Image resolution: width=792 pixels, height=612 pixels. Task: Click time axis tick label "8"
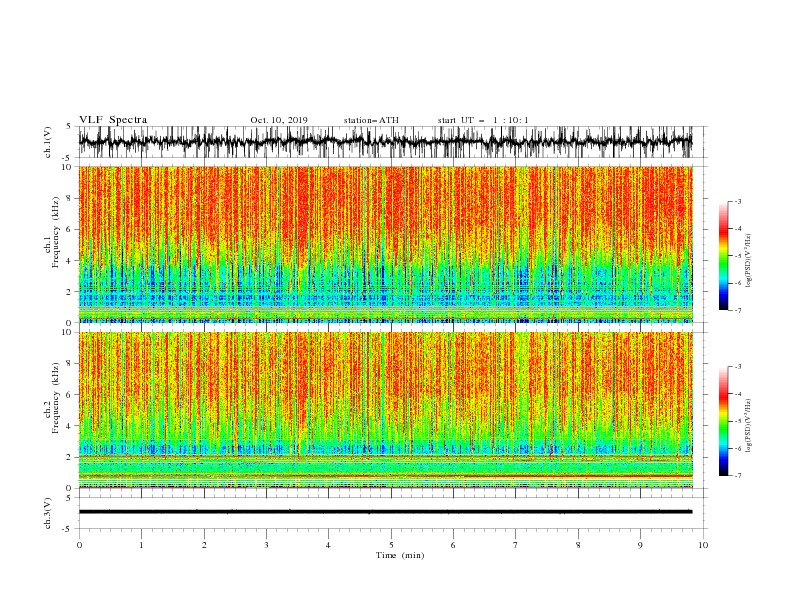pos(578,545)
